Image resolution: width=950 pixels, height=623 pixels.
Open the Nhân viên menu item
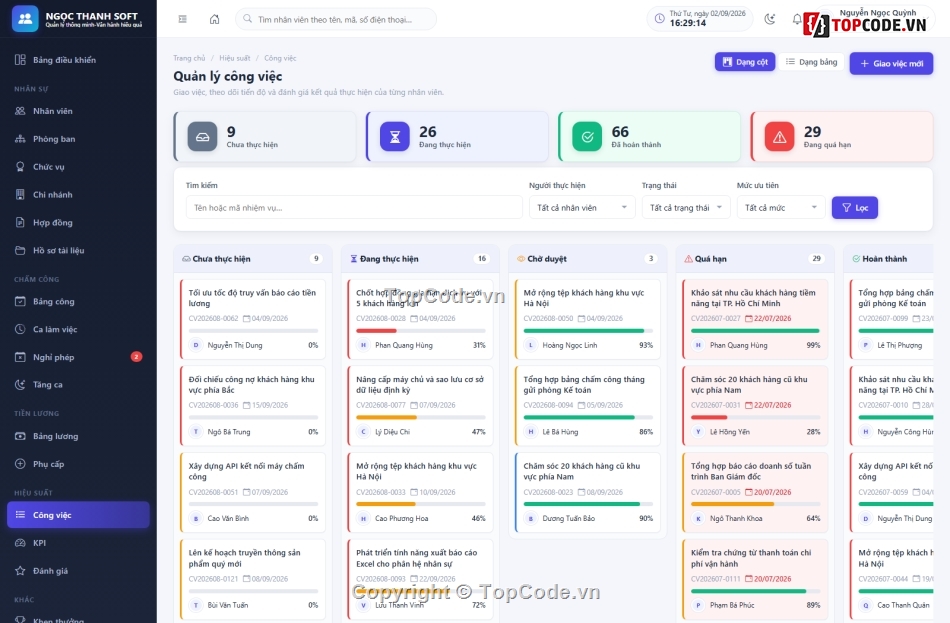click(78, 111)
